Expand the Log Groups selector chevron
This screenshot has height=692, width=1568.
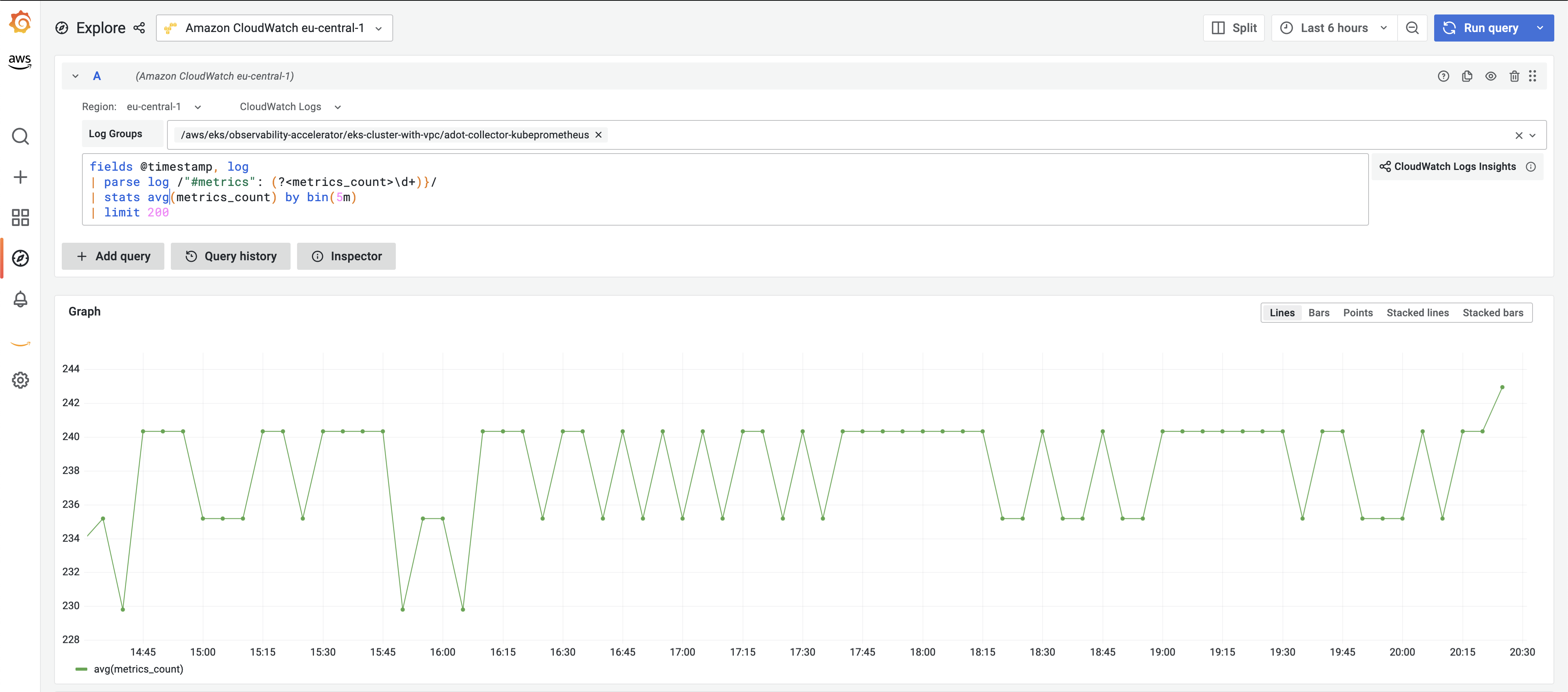(1533, 136)
